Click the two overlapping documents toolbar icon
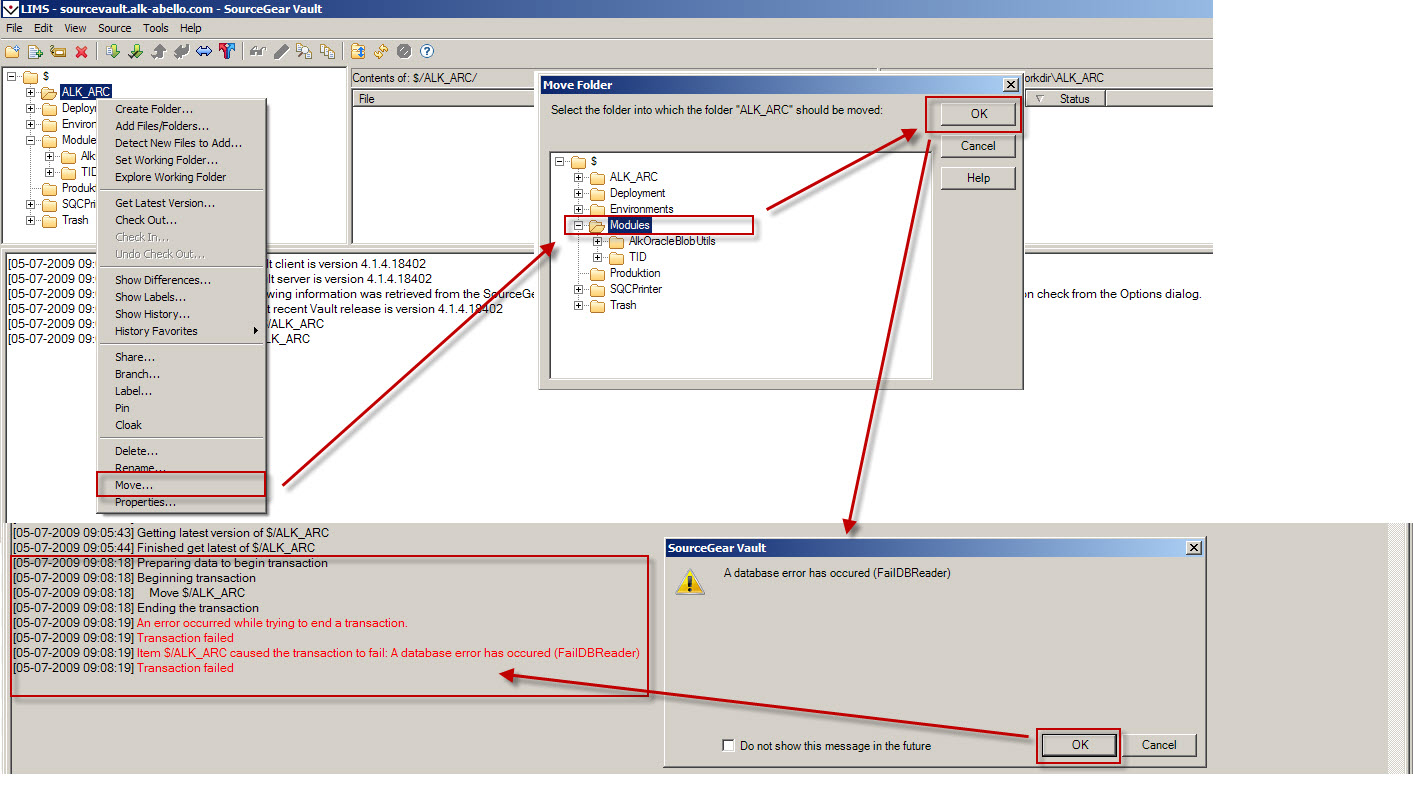The width and height of the screenshot is (1413, 800). pyautogui.click(x=327, y=51)
